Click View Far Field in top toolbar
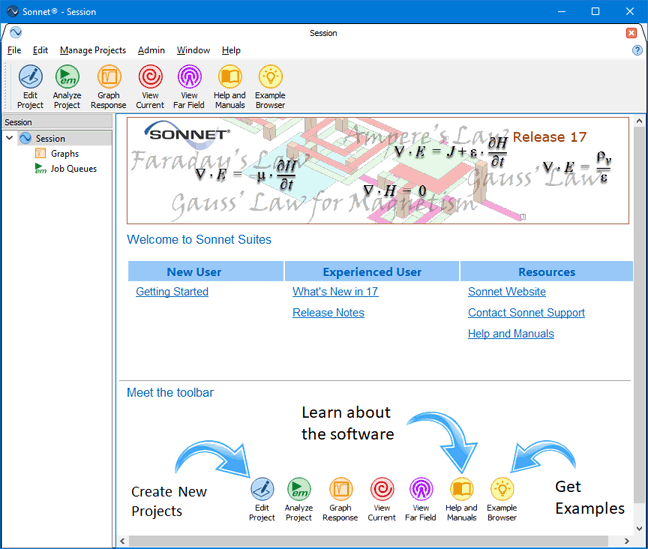This screenshot has height=549, width=648. 189,86
